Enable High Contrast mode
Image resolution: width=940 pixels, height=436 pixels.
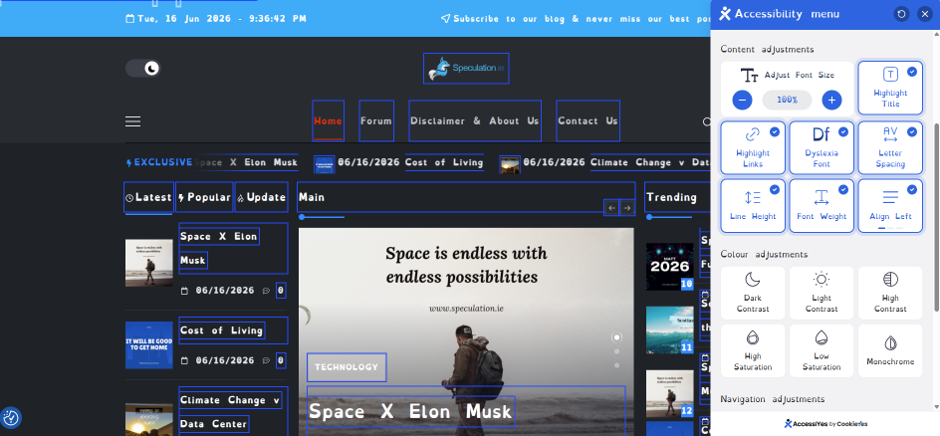click(x=890, y=293)
